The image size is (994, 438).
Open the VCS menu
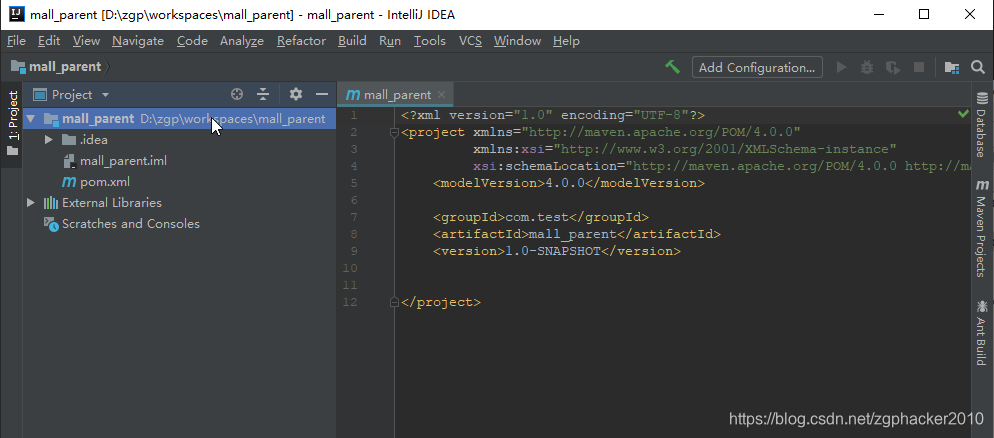pyautogui.click(x=470, y=41)
